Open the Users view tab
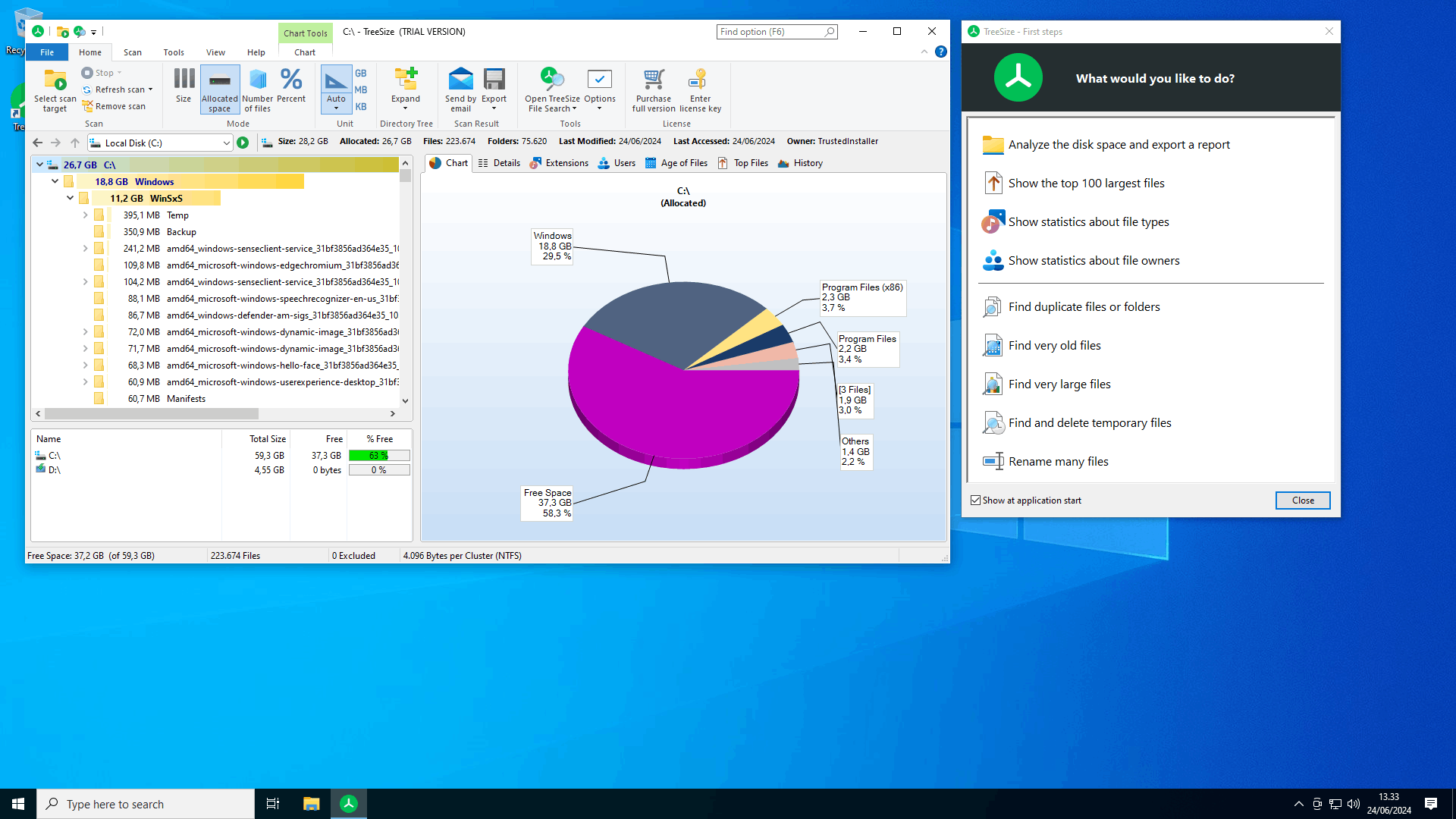Image resolution: width=1456 pixels, height=819 pixels. coord(617,163)
